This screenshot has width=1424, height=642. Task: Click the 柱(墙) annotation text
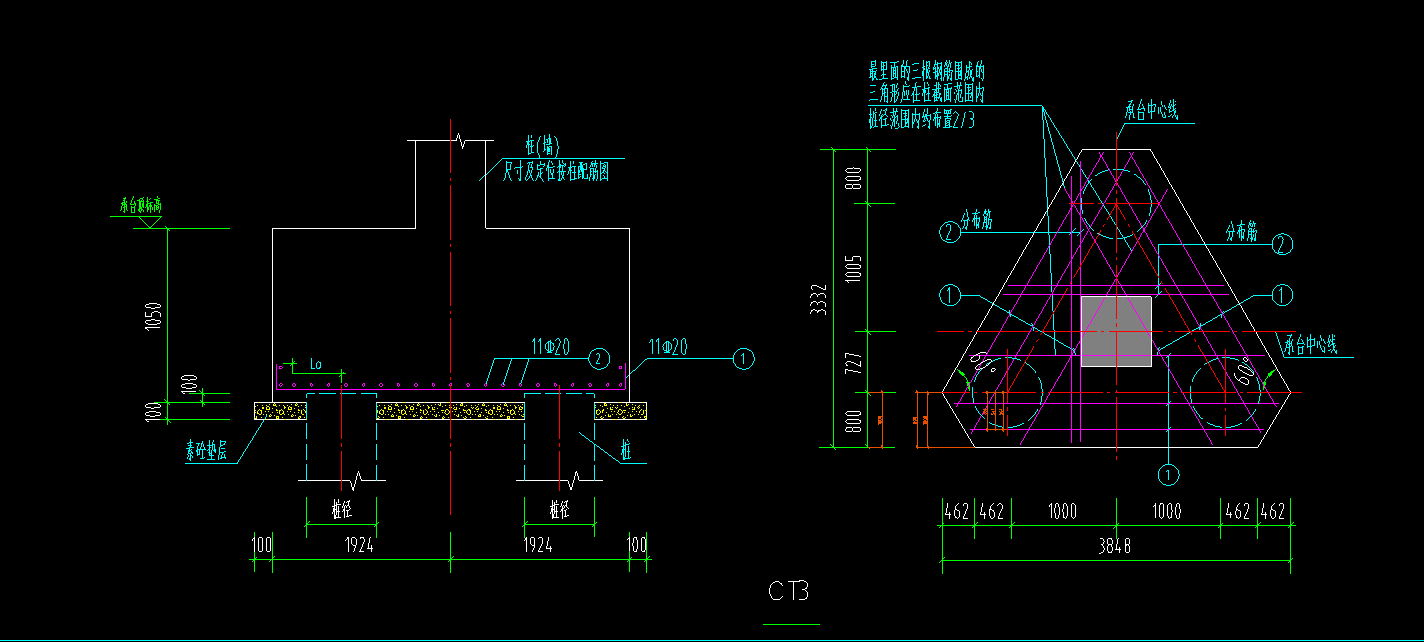point(543,146)
